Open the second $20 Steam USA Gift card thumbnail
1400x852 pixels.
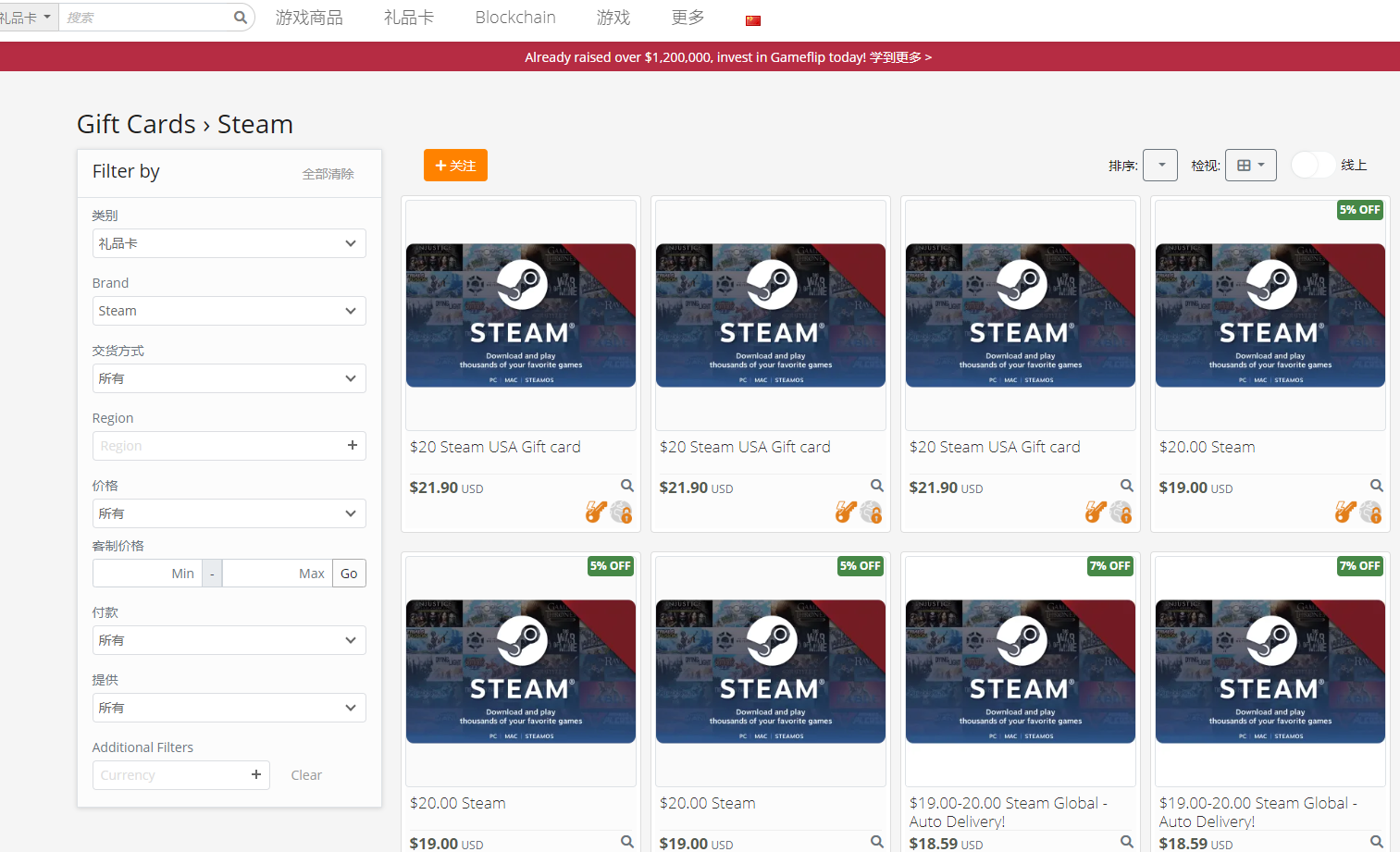(x=770, y=315)
